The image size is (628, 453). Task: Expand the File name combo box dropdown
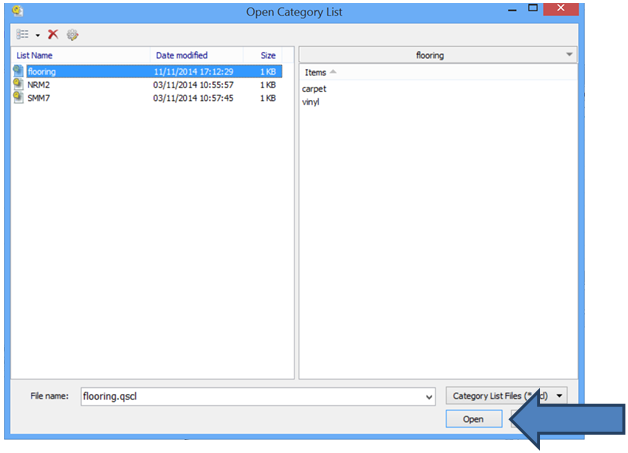point(428,396)
